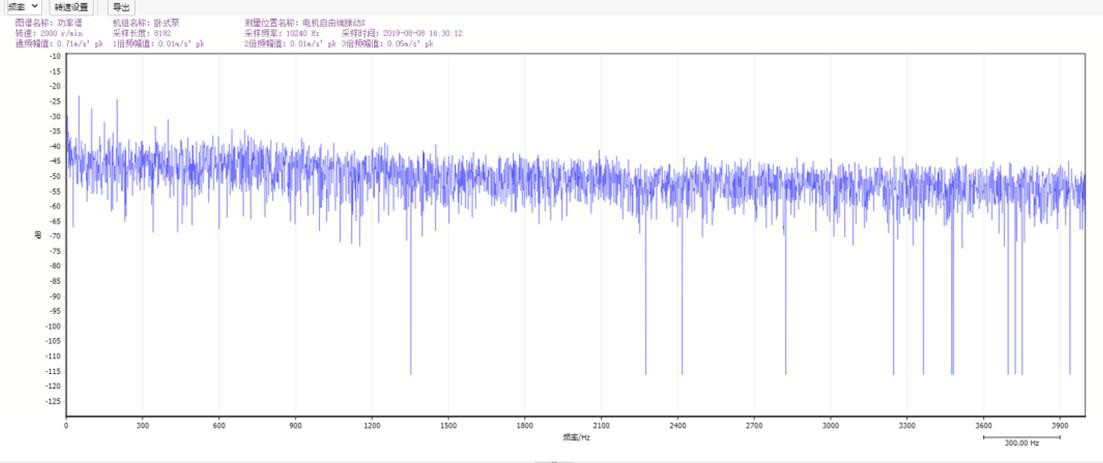The height and width of the screenshot is (463, 1103).
Task: Click the -125 tick on dB axis
Action: (x=53, y=401)
